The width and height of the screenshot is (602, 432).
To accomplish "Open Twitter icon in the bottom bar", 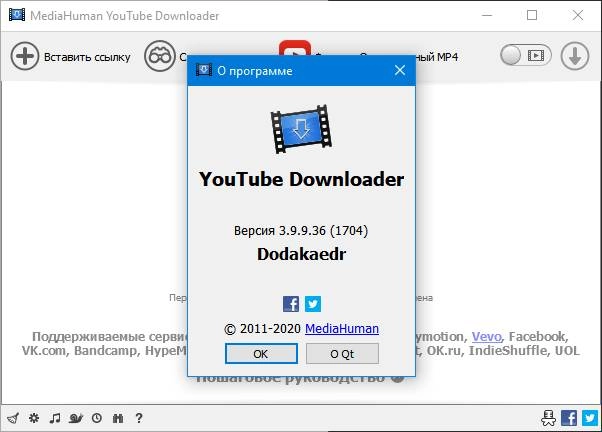I will point(590,418).
